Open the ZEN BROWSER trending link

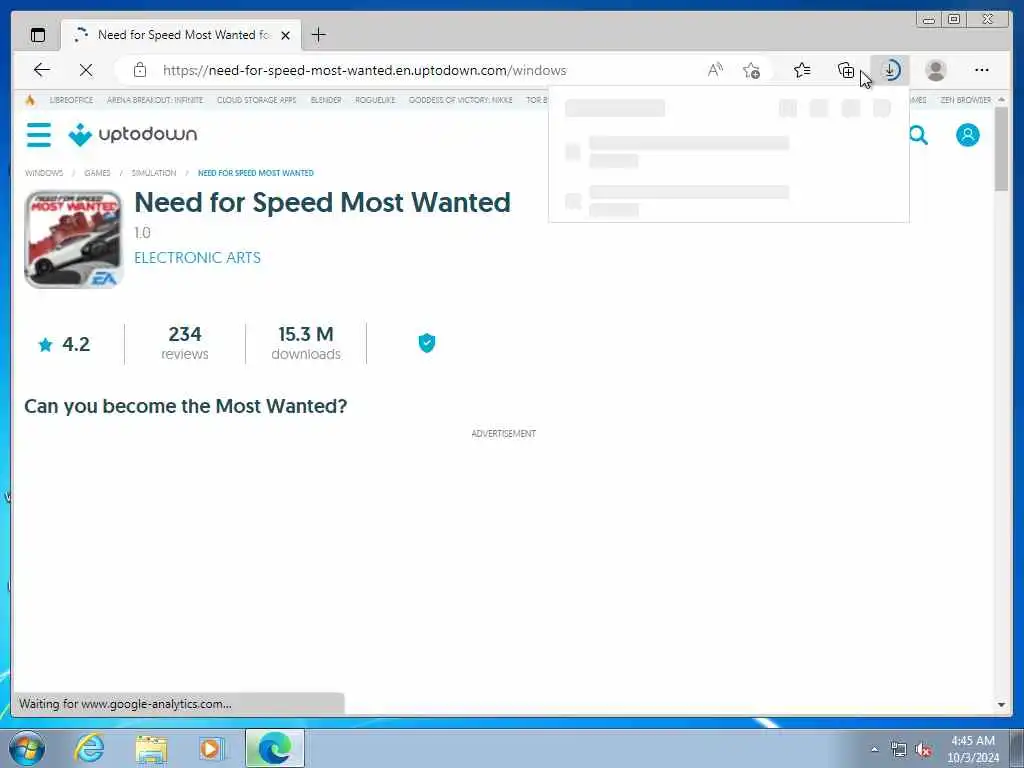[x=965, y=100]
